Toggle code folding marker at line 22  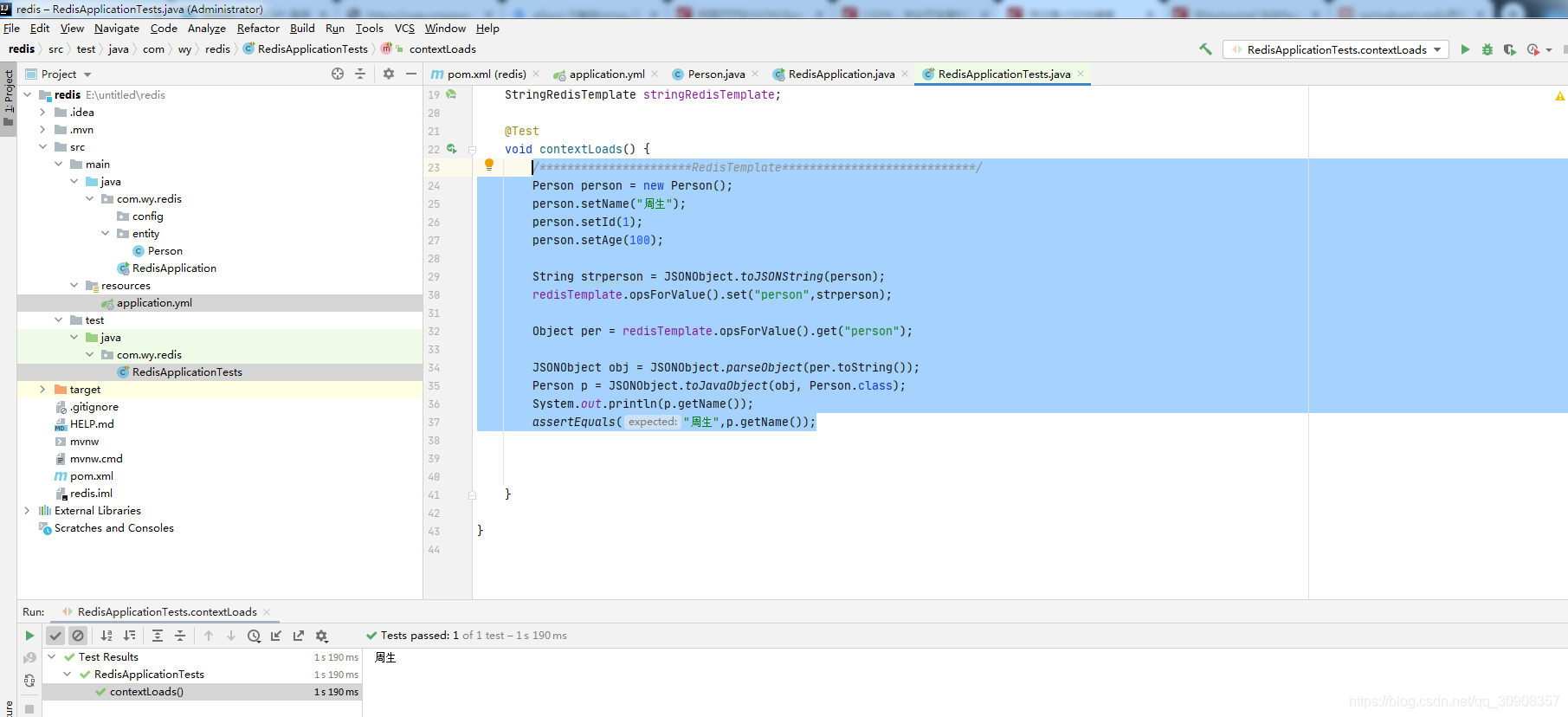click(473, 150)
